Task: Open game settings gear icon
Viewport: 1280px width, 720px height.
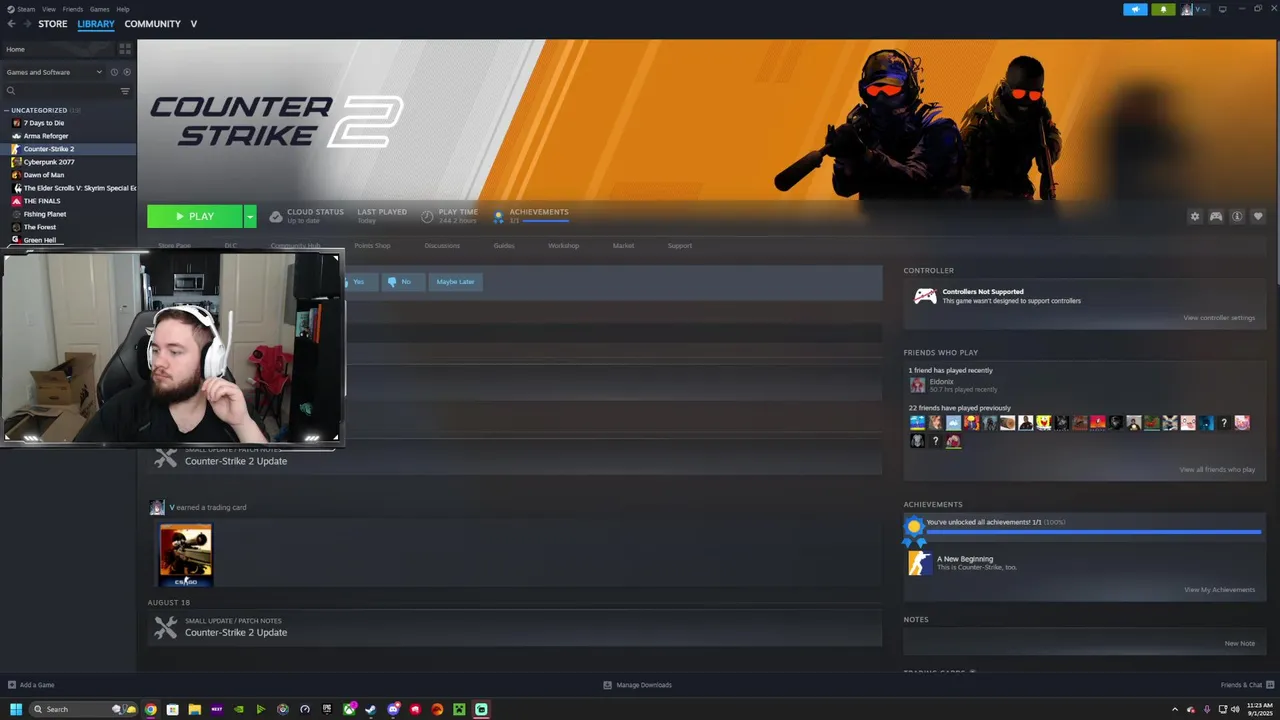Action: pos(1194,216)
